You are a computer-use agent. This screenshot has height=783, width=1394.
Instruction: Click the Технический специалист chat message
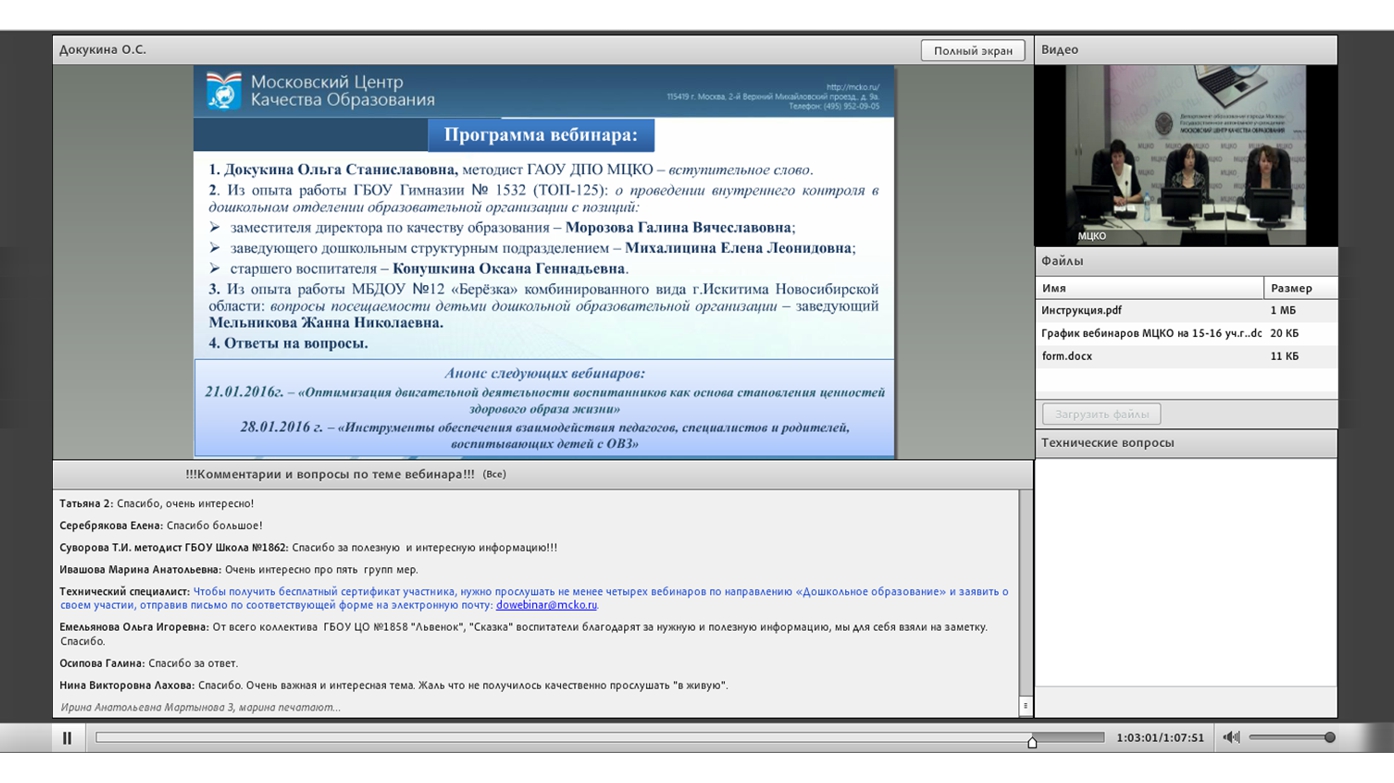[534, 598]
